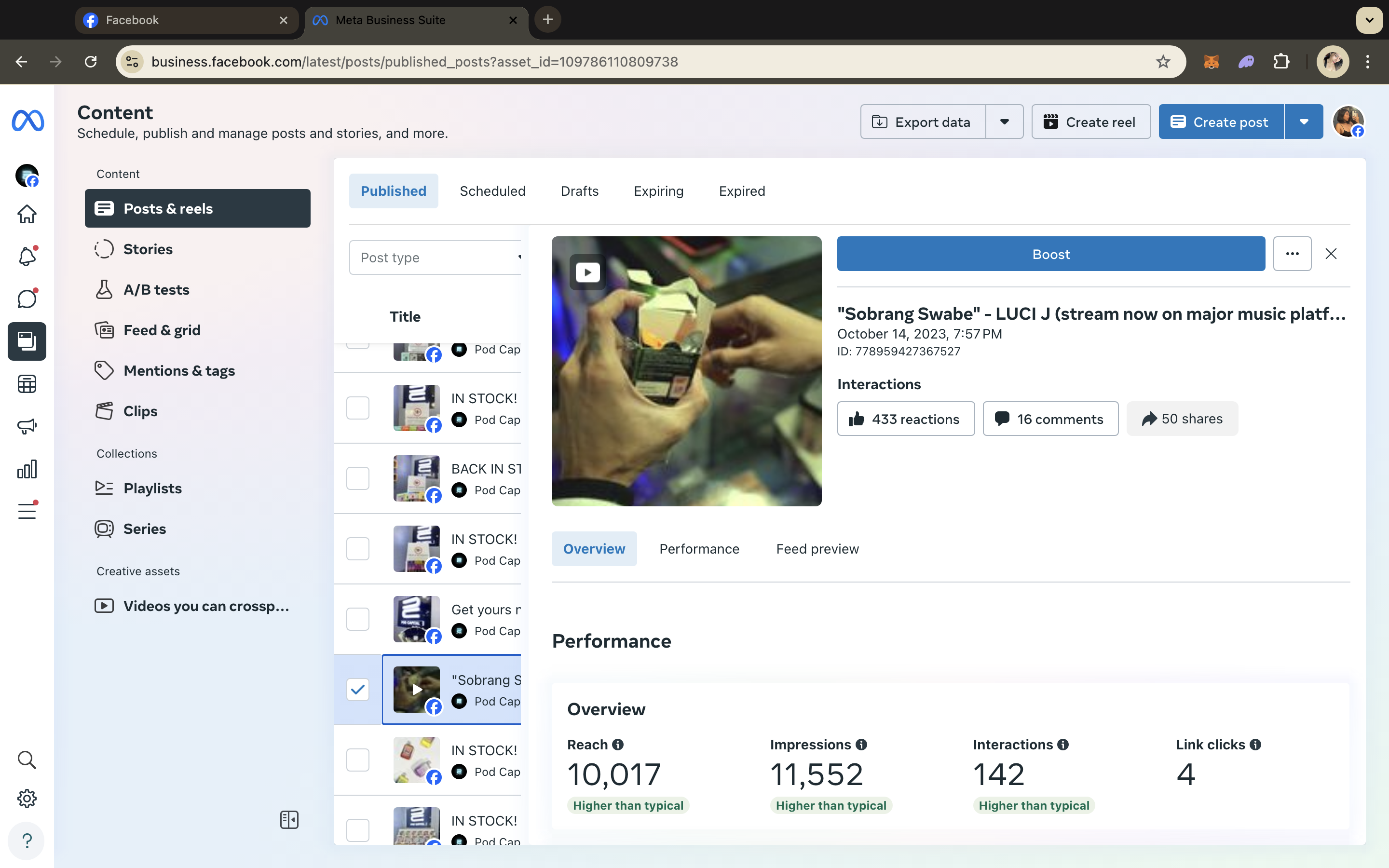Image resolution: width=1389 pixels, height=868 pixels.
Task: Switch to the Performance tab
Action: click(699, 549)
